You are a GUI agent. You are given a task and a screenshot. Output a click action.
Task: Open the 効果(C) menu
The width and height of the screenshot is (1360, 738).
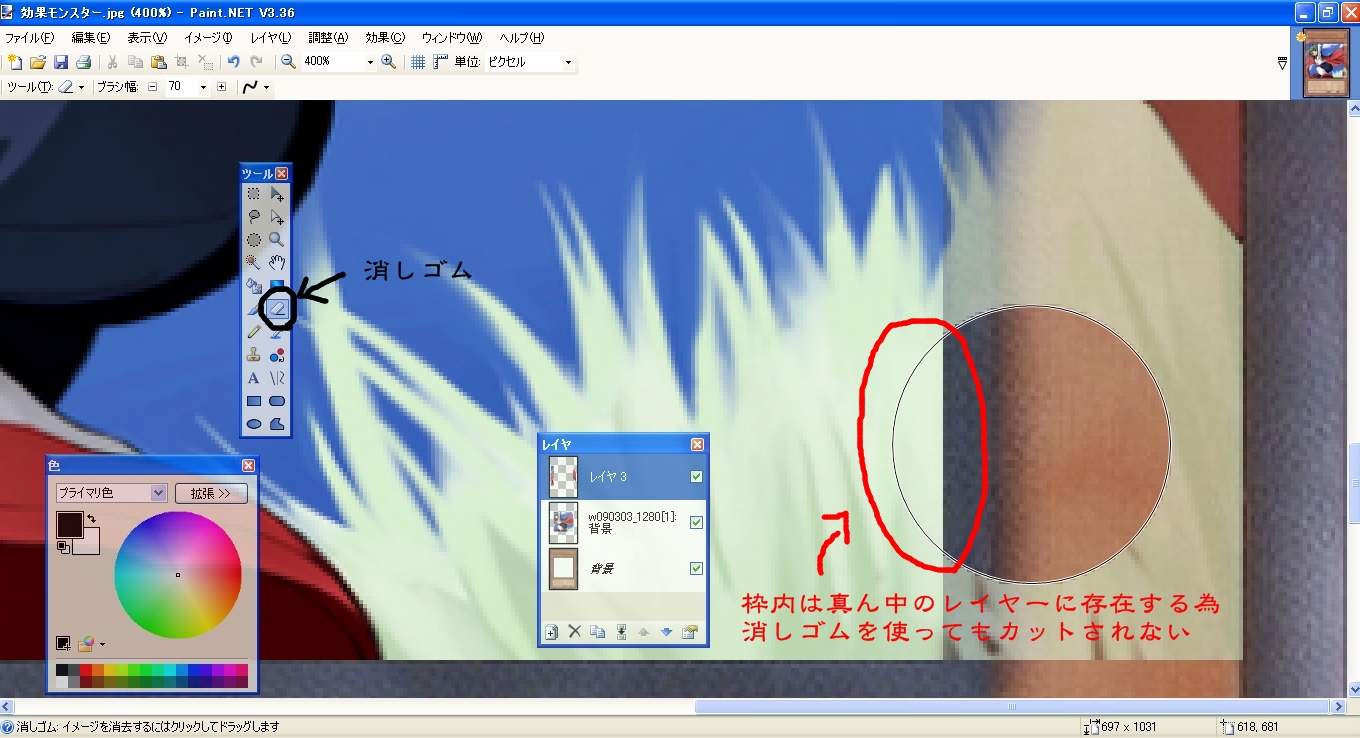[385, 38]
